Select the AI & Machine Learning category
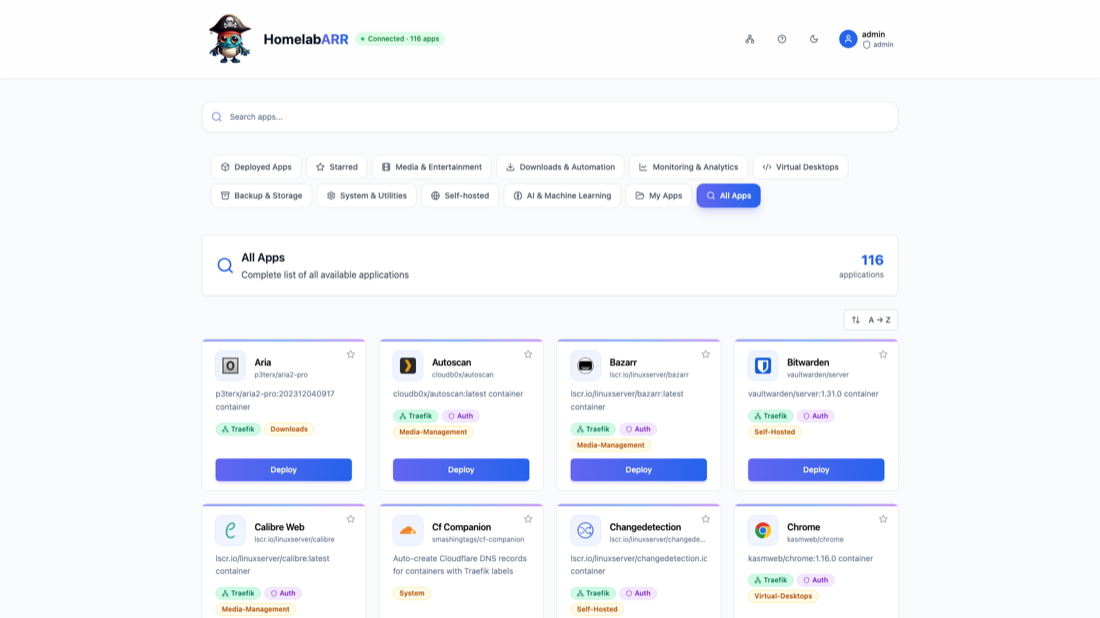This screenshot has width=1100, height=618. (x=562, y=196)
